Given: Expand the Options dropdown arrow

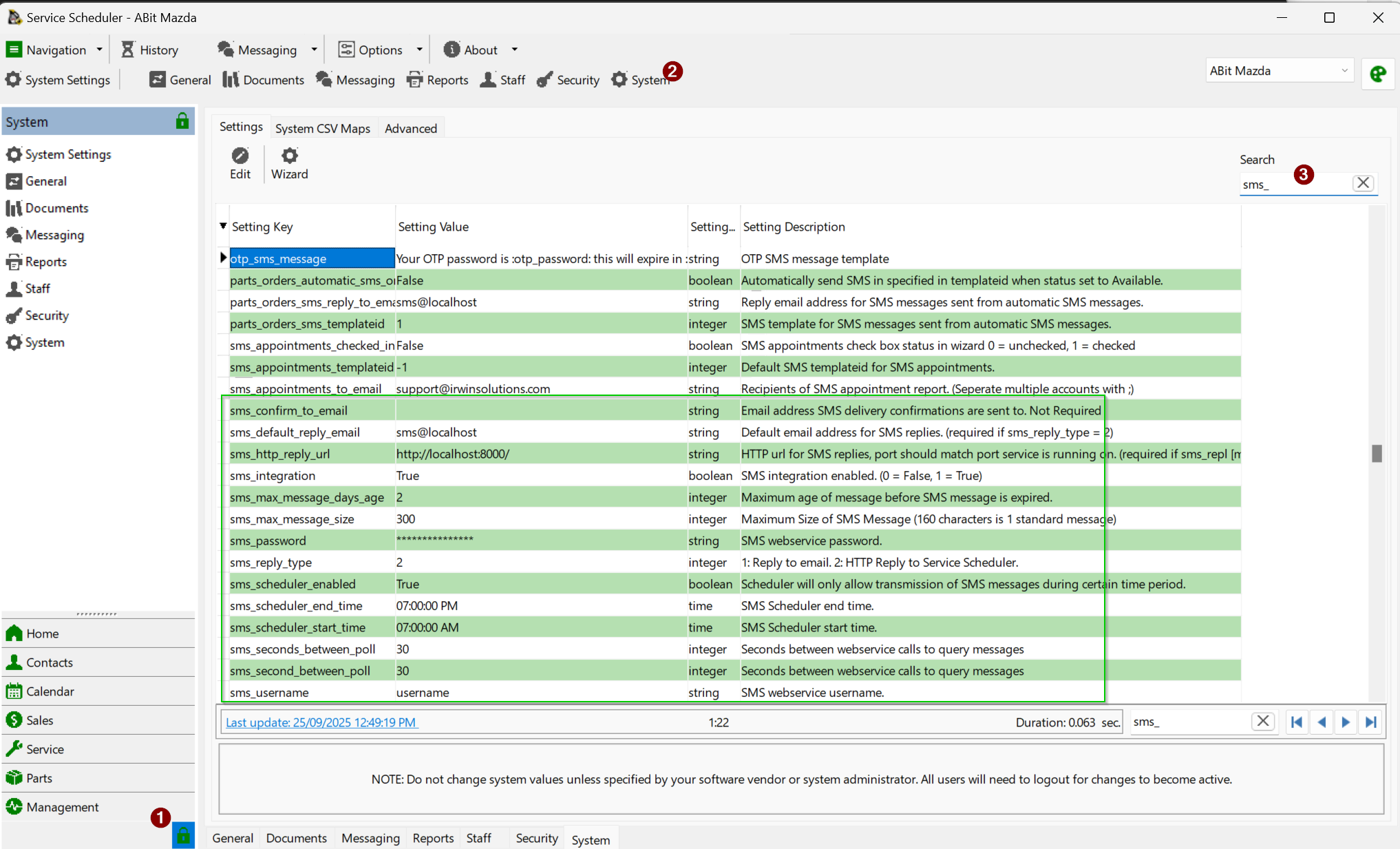Looking at the screenshot, I should [x=419, y=50].
